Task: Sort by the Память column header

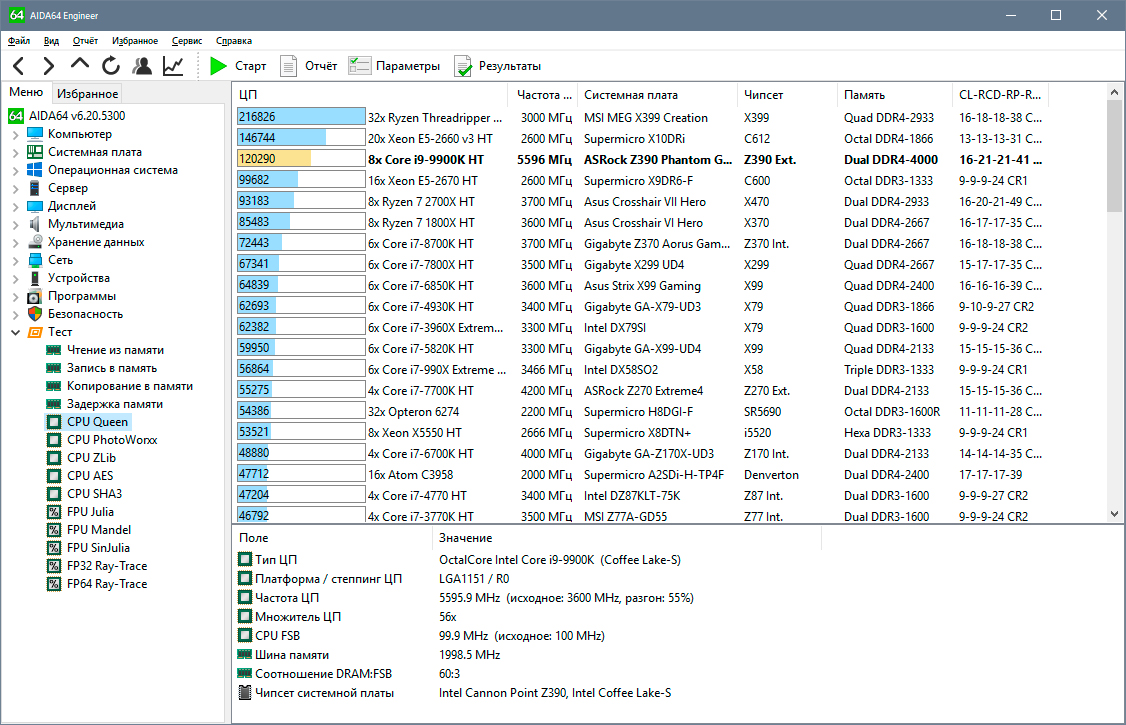Action: 895,95
